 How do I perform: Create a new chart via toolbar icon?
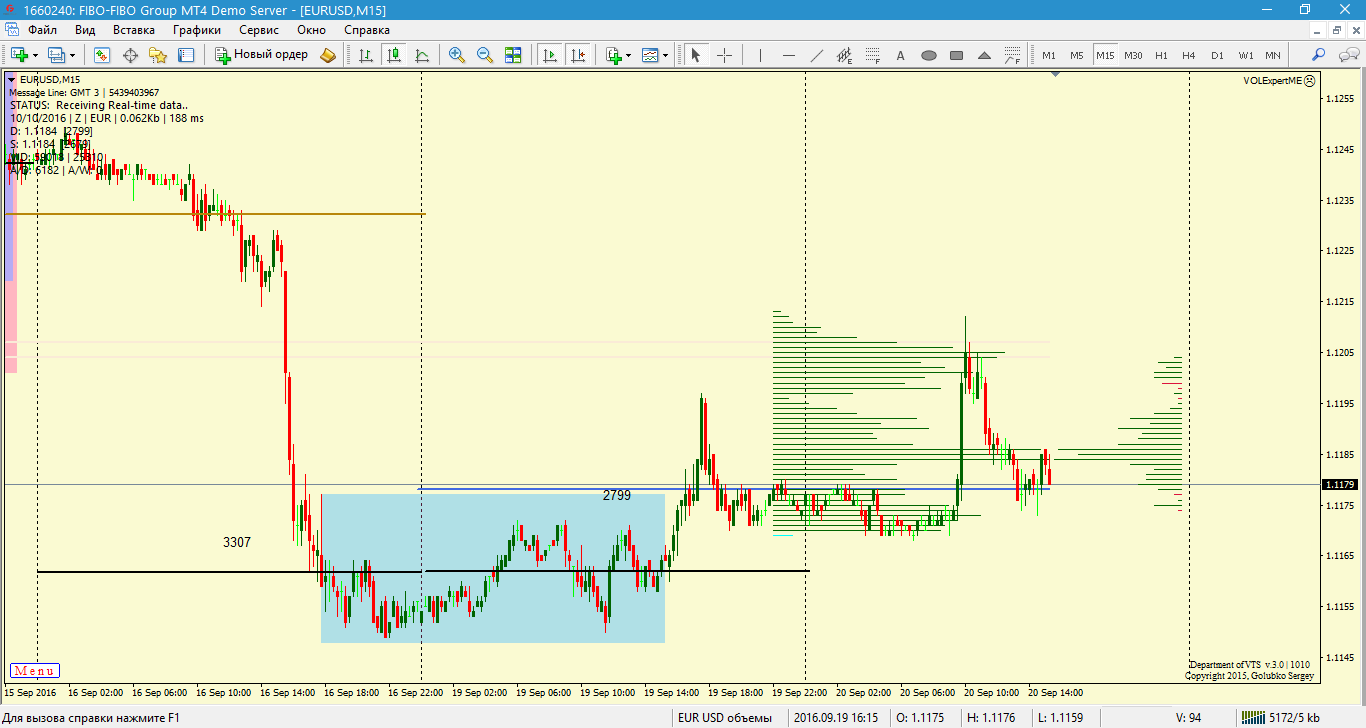tap(19, 55)
